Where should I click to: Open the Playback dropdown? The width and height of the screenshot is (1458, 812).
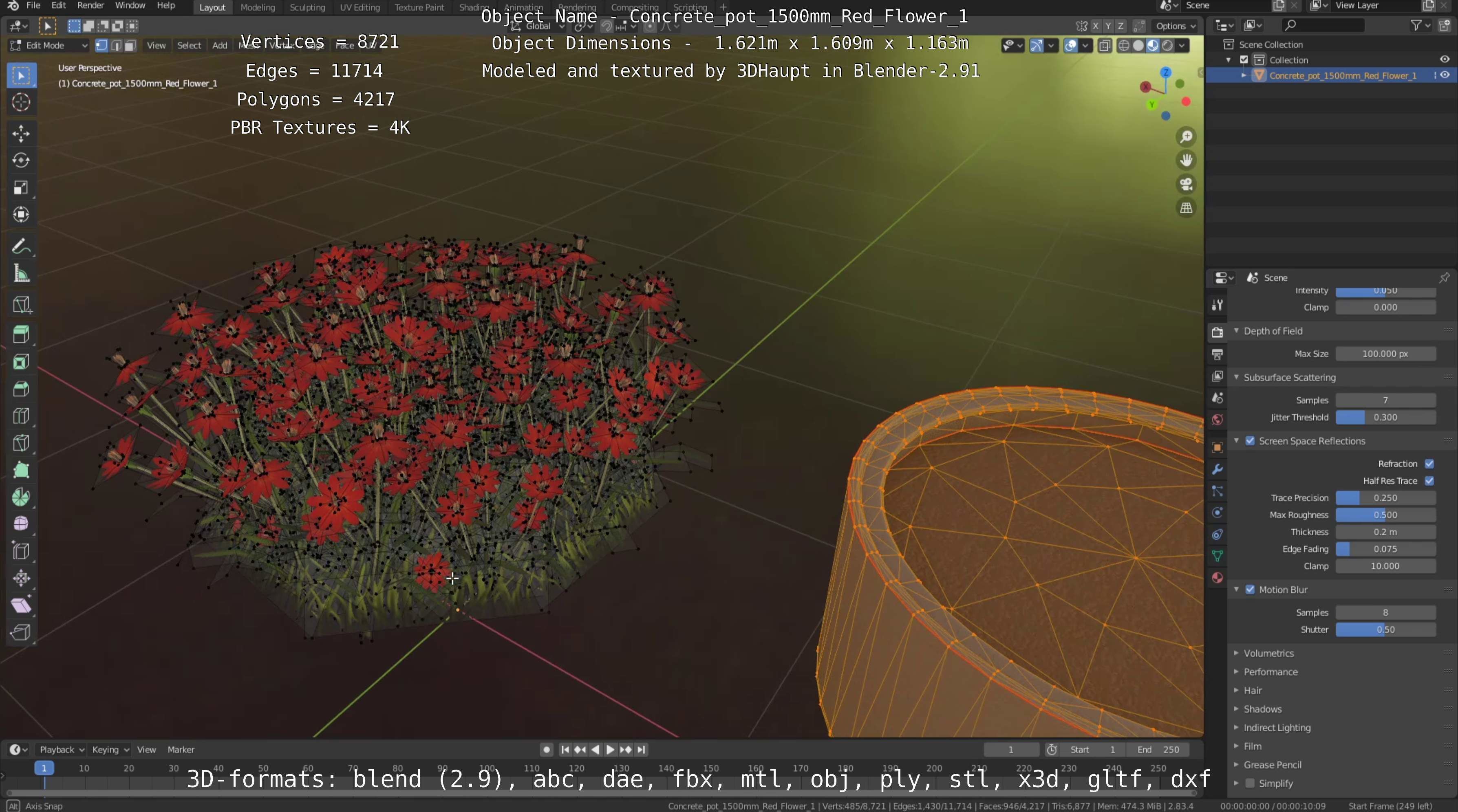pyautogui.click(x=61, y=749)
